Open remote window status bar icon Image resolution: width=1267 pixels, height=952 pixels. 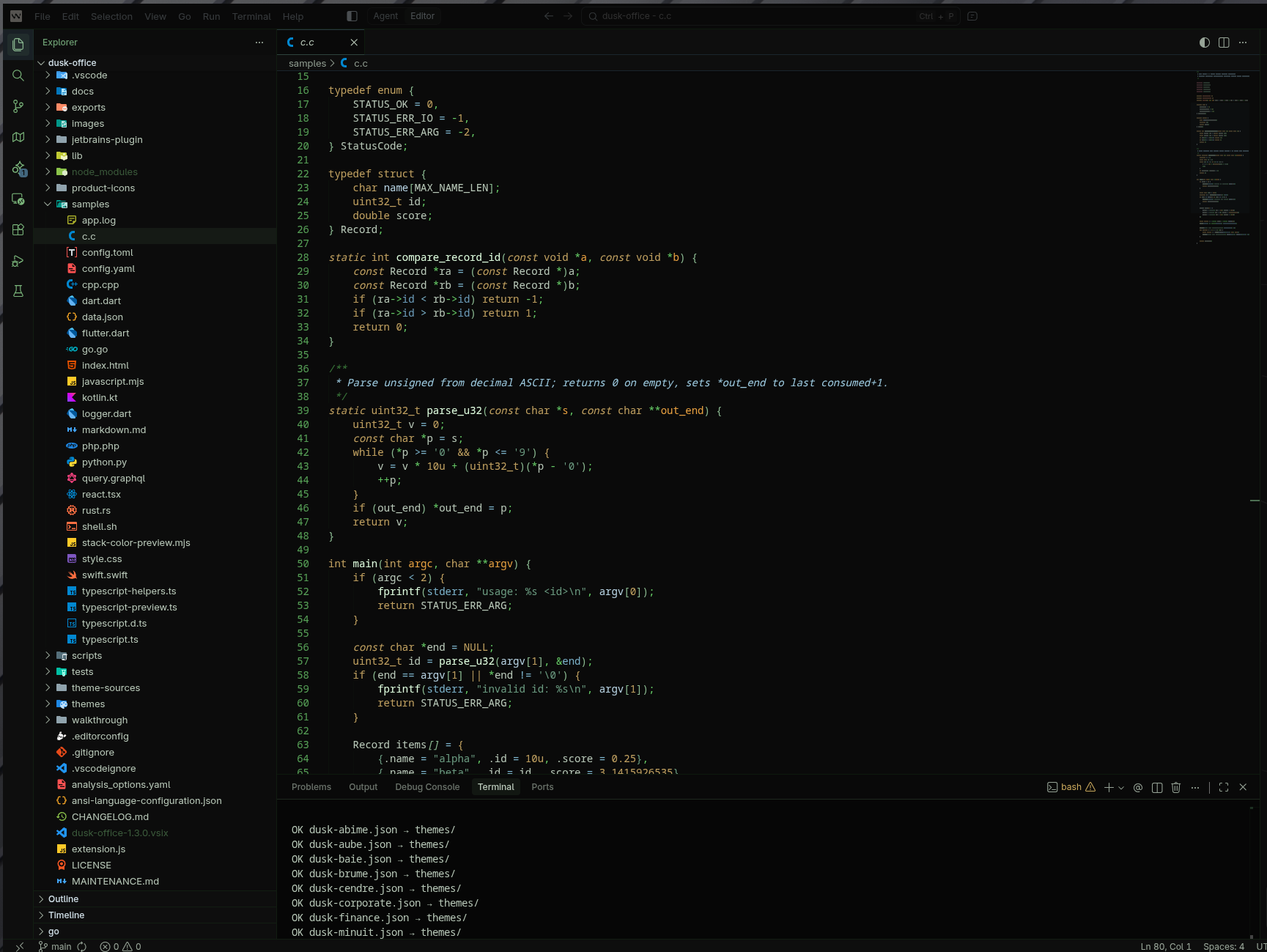point(19,946)
